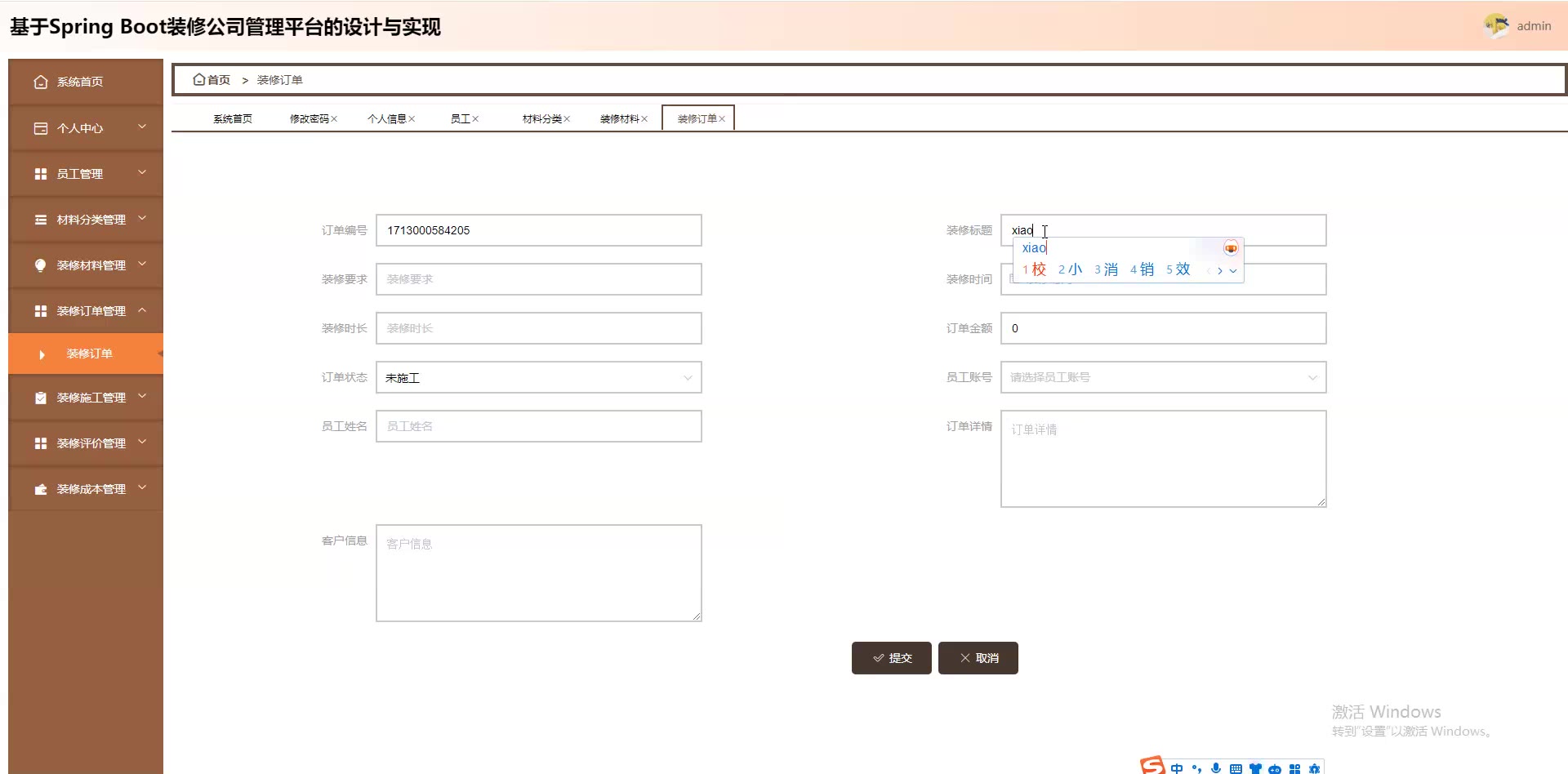Screen dimensions: 1568x774
Task: Click the IME game controller icon
Action: (1275, 768)
